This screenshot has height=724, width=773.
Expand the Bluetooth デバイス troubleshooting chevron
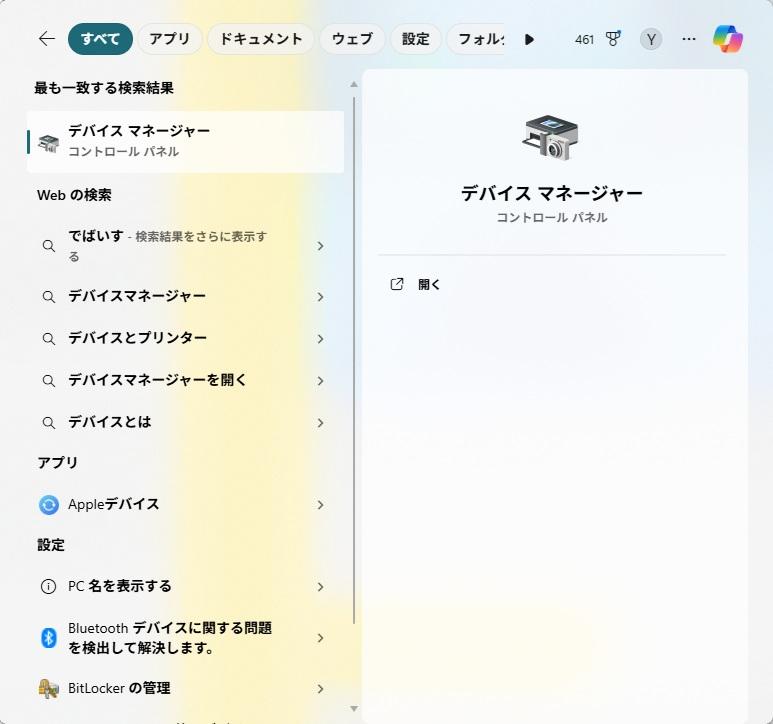point(320,638)
